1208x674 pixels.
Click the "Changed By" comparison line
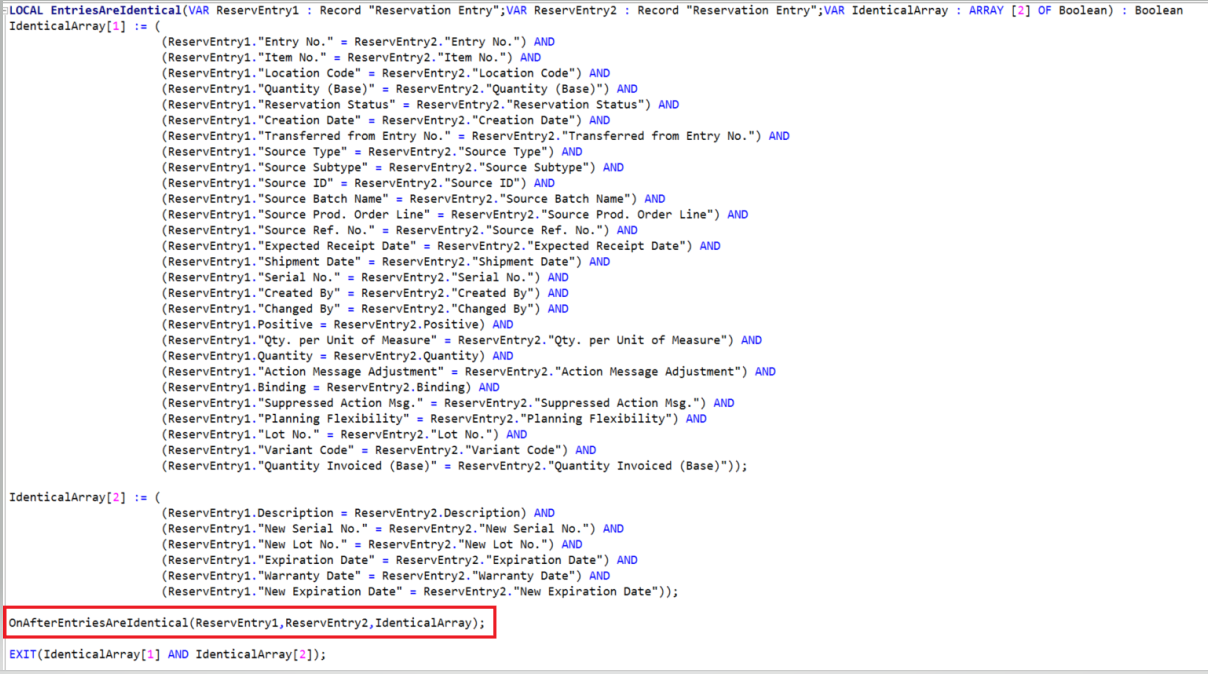(364, 309)
